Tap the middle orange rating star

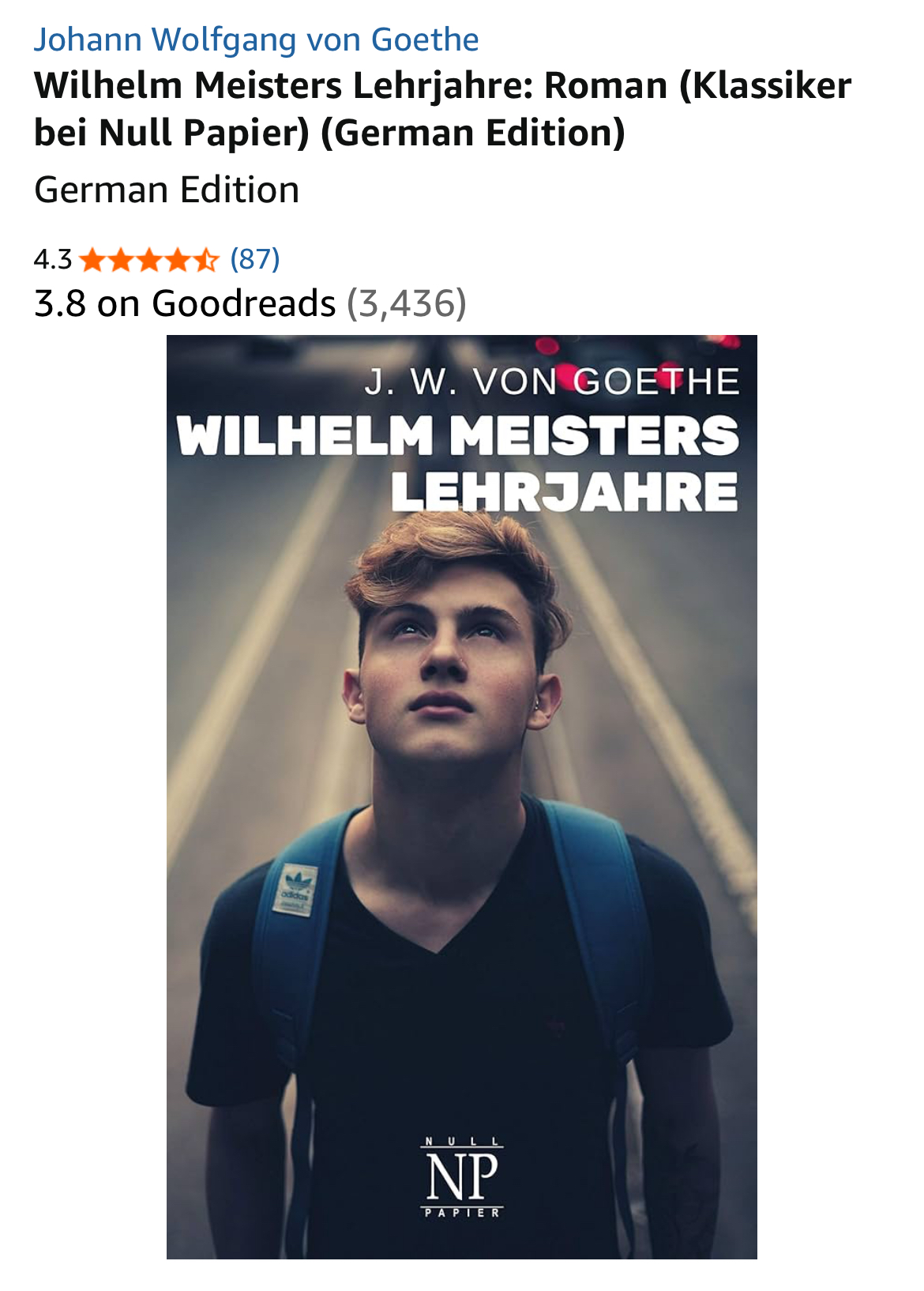149,259
